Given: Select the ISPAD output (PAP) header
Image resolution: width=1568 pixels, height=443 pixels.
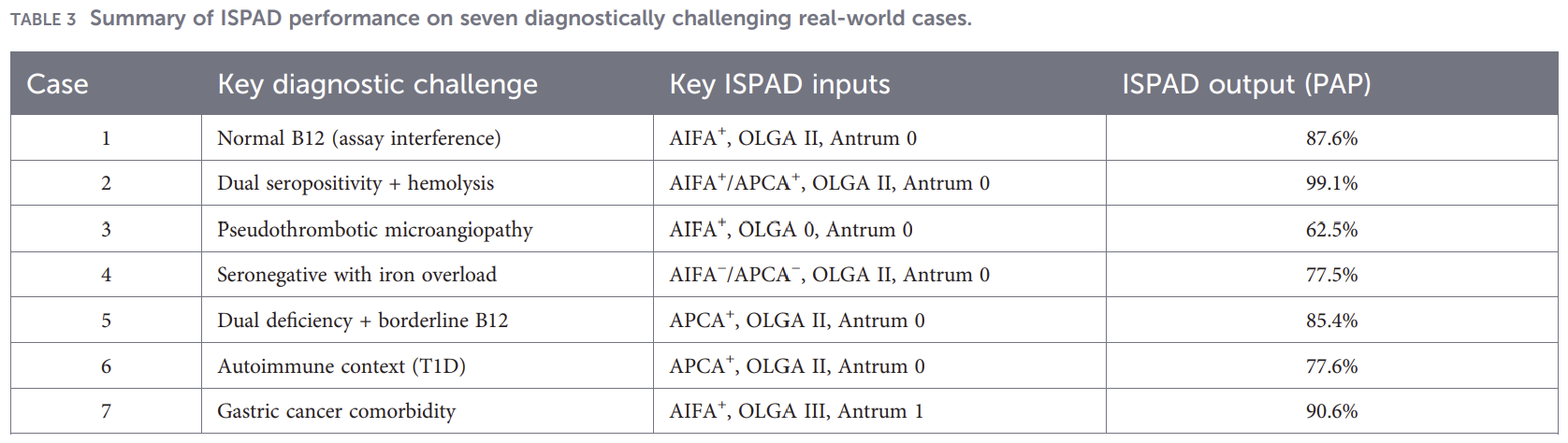Looking at the screenshot, I should click(1246, 84).
